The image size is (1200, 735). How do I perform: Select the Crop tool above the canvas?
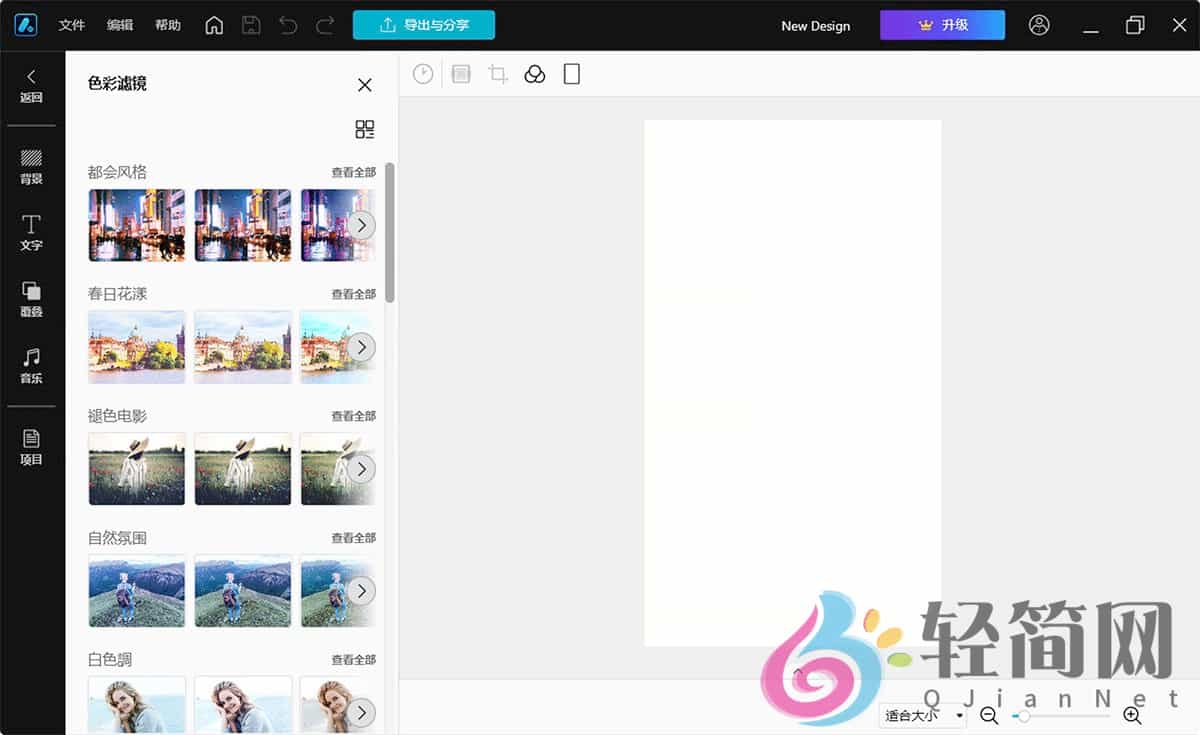click(x=497, y=73)
